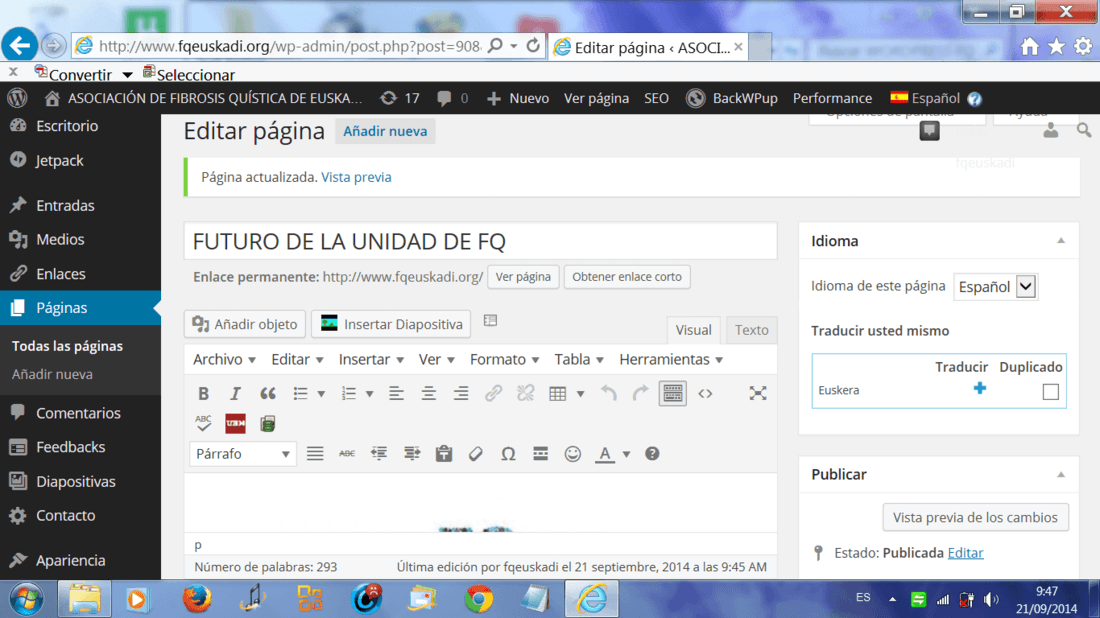This screenshot has height=618, width=1100.
Task: Launch Firefox from the taskbar
Action: coord(197,599)
